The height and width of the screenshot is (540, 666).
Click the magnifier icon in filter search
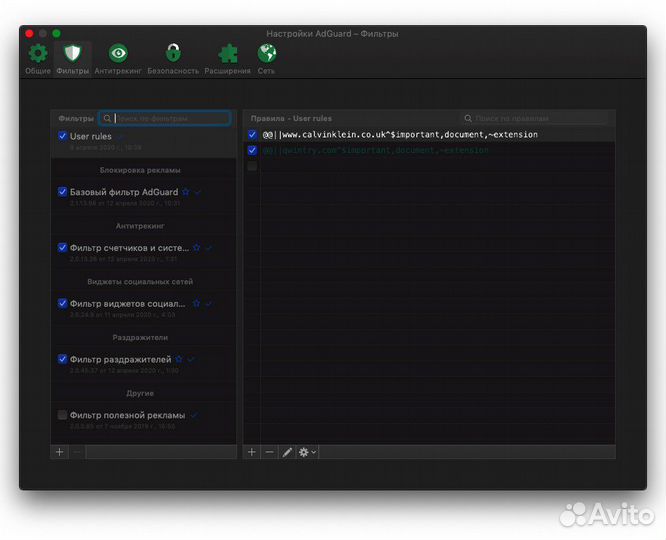(x=107, y=118)
